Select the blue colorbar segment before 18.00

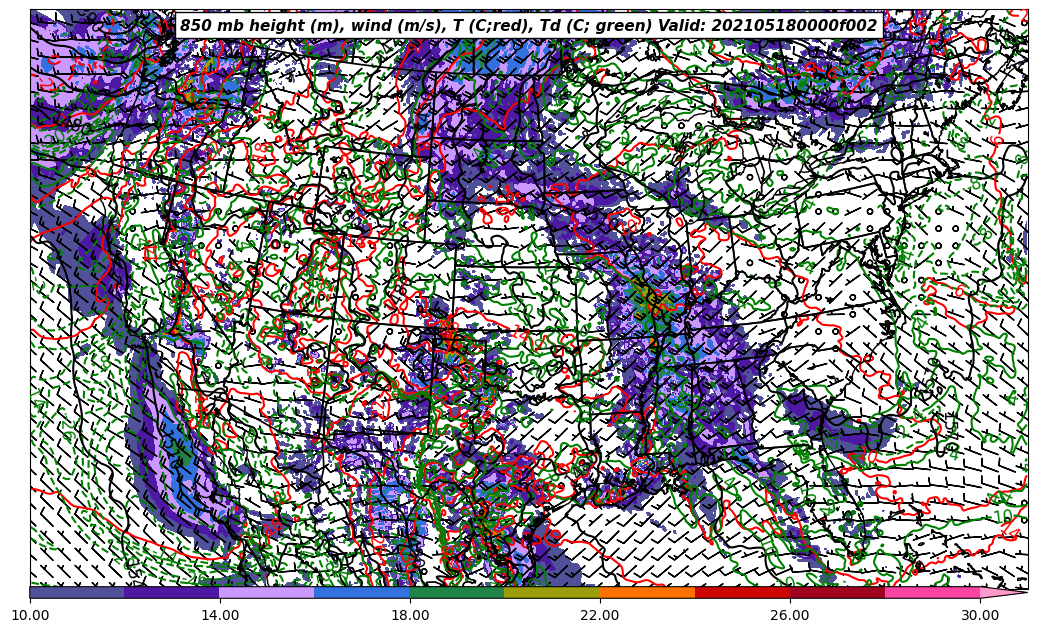[x=362, y=592]
